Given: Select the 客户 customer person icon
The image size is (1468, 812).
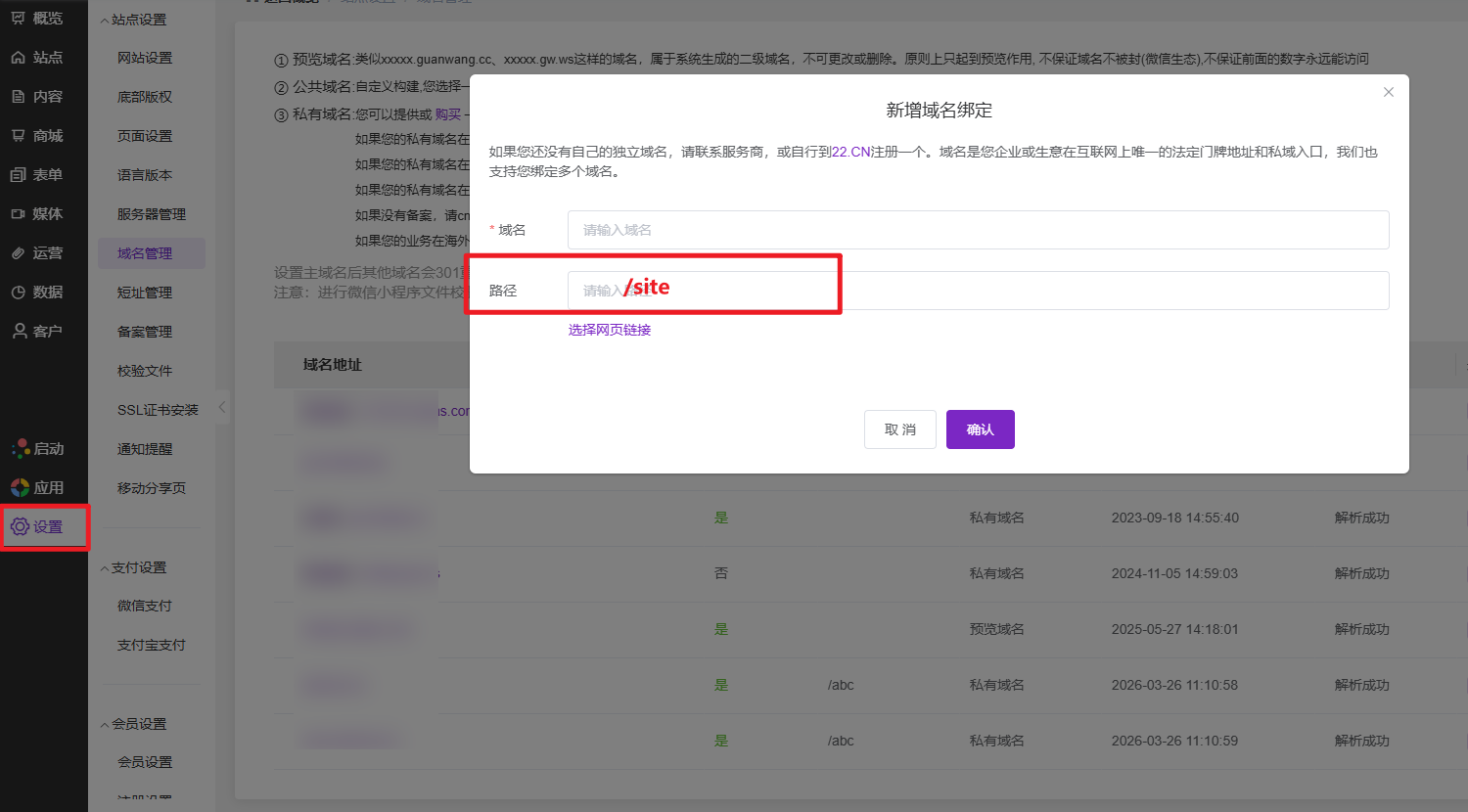Looking at the screenshot, I should coord(19,332).
